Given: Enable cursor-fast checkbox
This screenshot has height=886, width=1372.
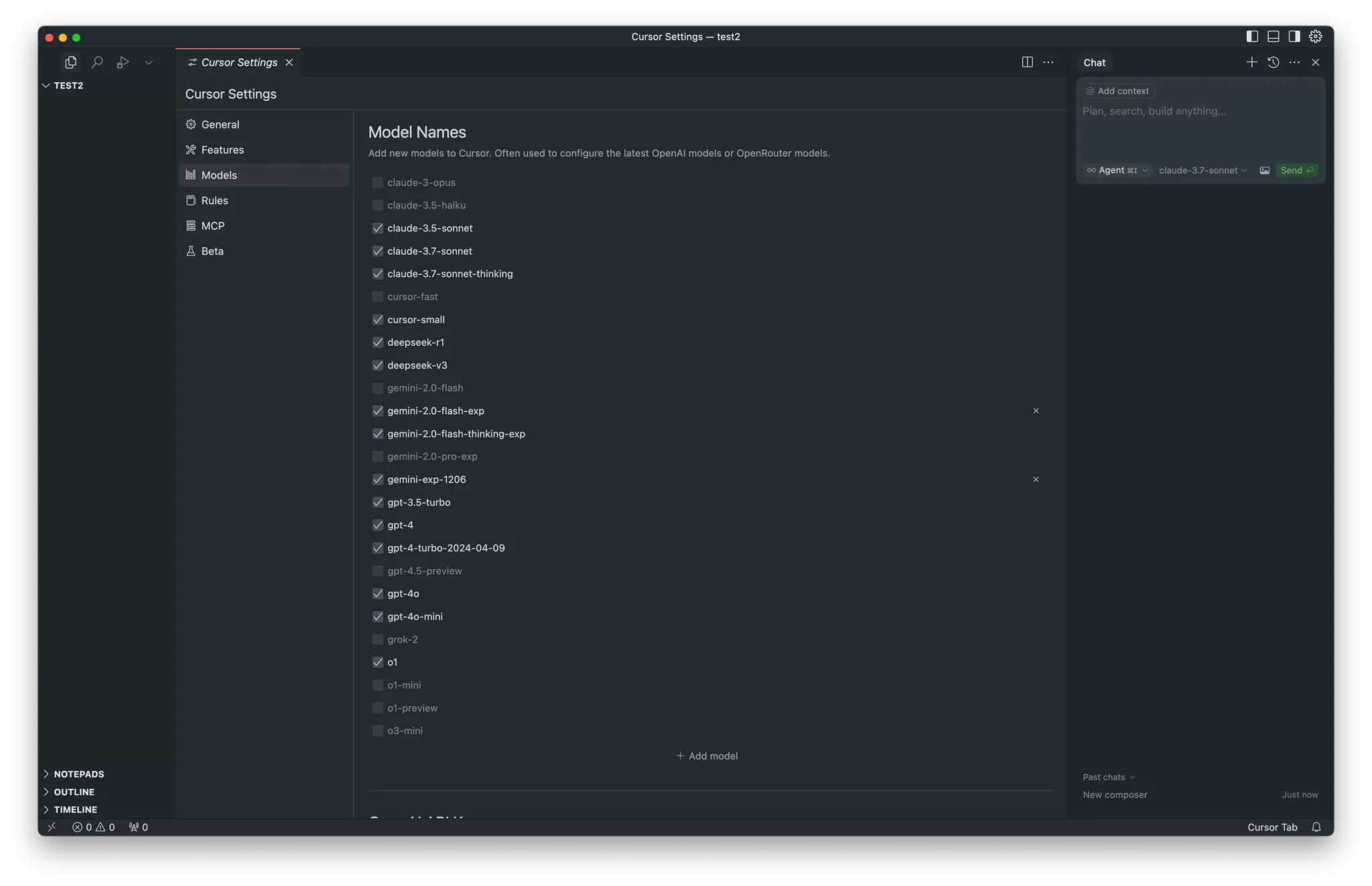Looking at the screenshot, I should (x=378, y=296).
